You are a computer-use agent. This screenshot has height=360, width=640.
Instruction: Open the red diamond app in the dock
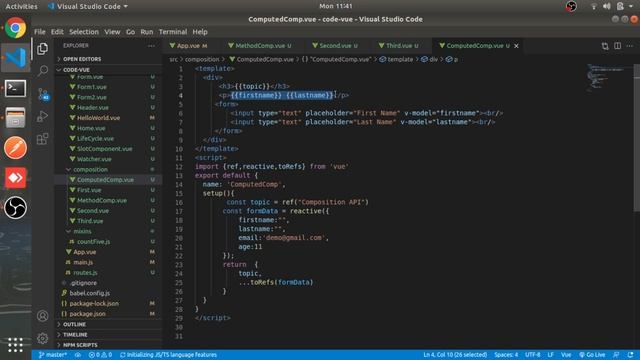[16, 178]
